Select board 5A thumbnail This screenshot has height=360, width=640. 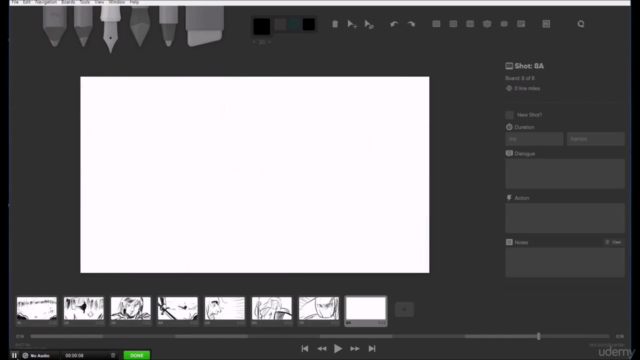click(x=224, y=311)
